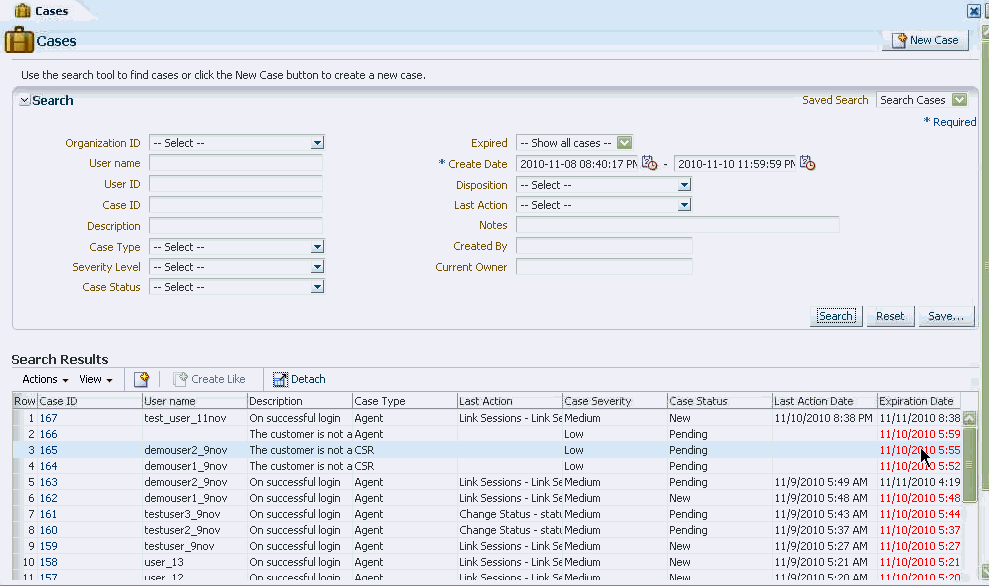Screen dimensions: 989x586
Task: Sort by Description column header
Action: pyautogui.click(x=300, y=401)
